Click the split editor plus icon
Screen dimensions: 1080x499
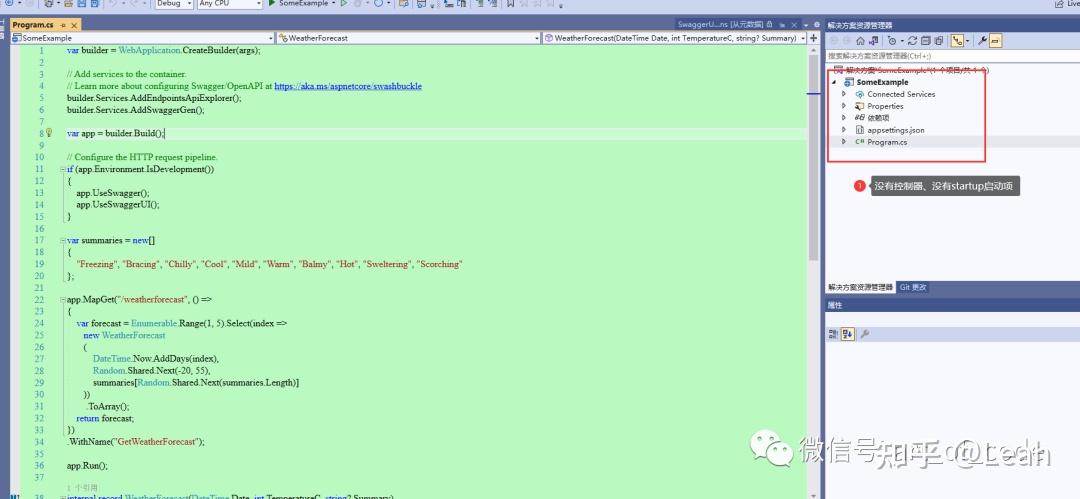[813, 38]
